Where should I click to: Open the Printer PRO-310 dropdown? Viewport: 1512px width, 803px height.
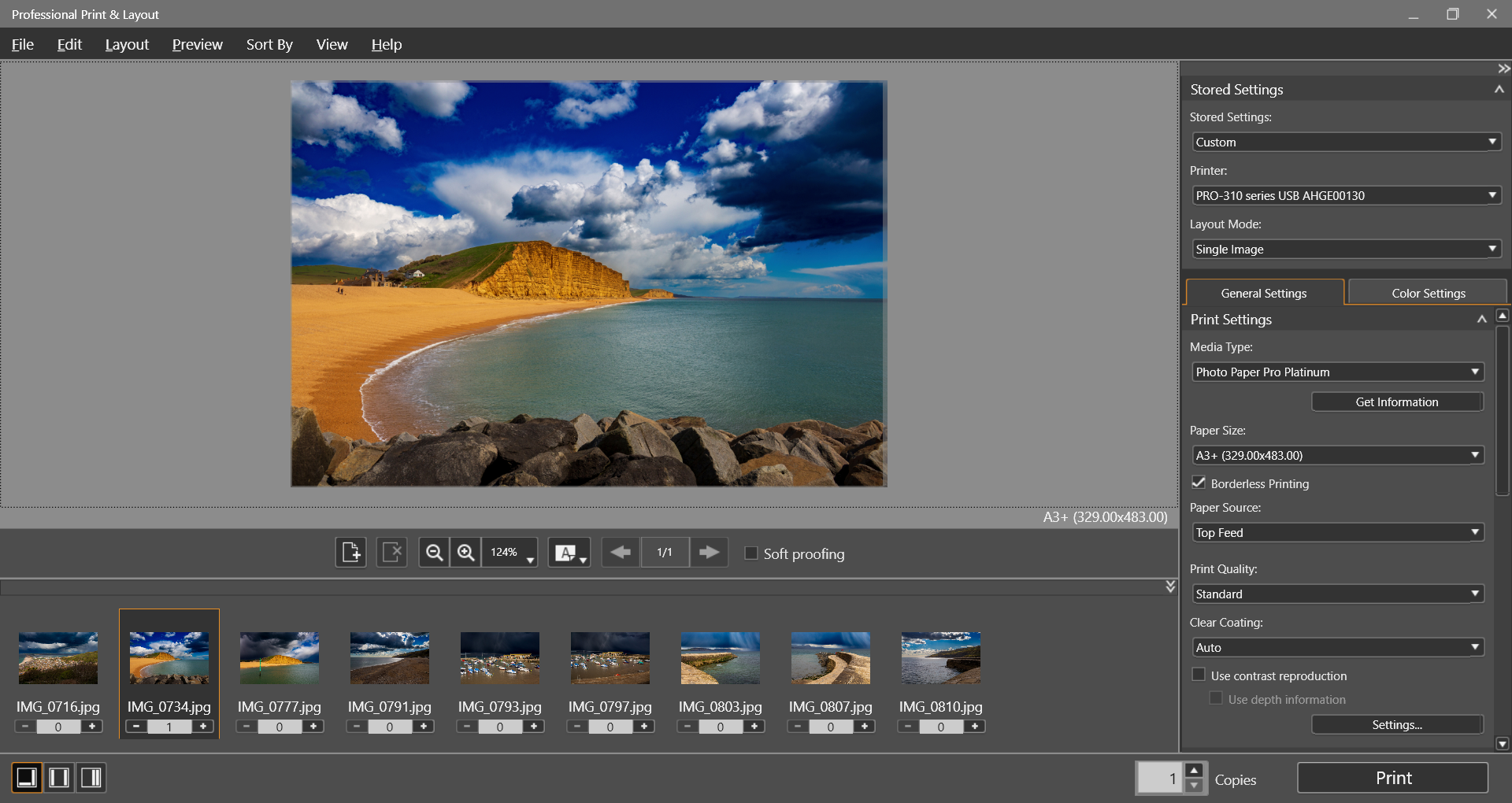point(1347,195)
